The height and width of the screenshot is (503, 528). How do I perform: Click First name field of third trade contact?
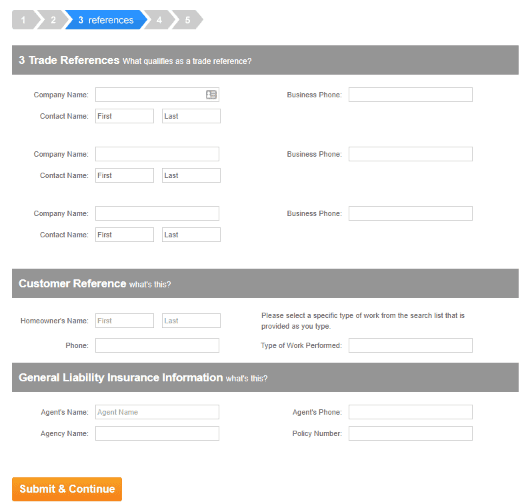pyautogui.click(x=125, y=235)
